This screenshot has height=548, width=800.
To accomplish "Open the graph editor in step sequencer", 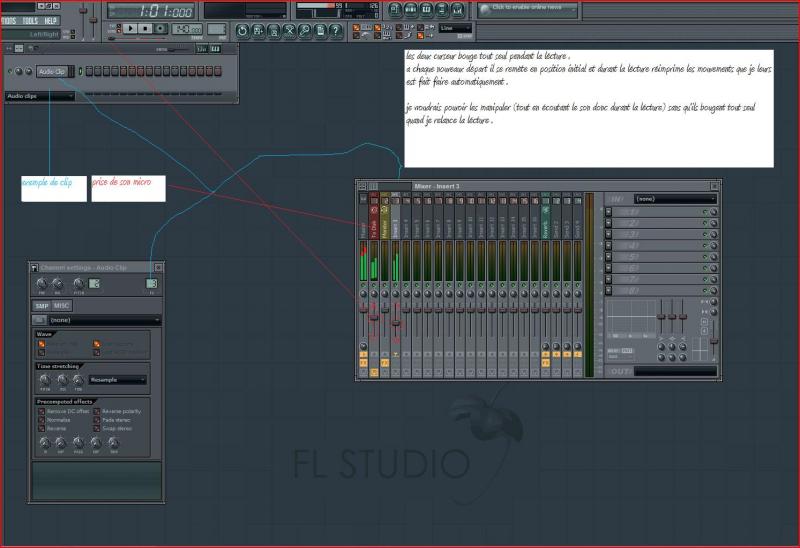I will coord(202,49).
